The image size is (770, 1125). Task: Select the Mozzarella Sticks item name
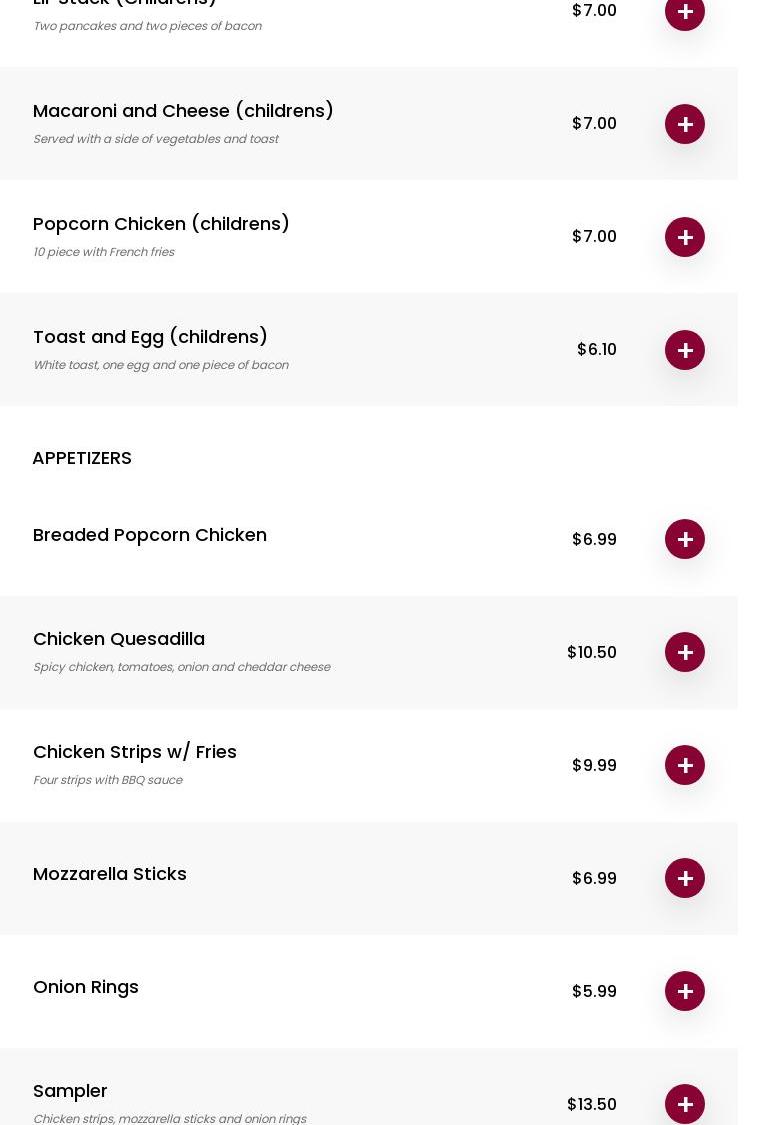click(x=110, y=874)
